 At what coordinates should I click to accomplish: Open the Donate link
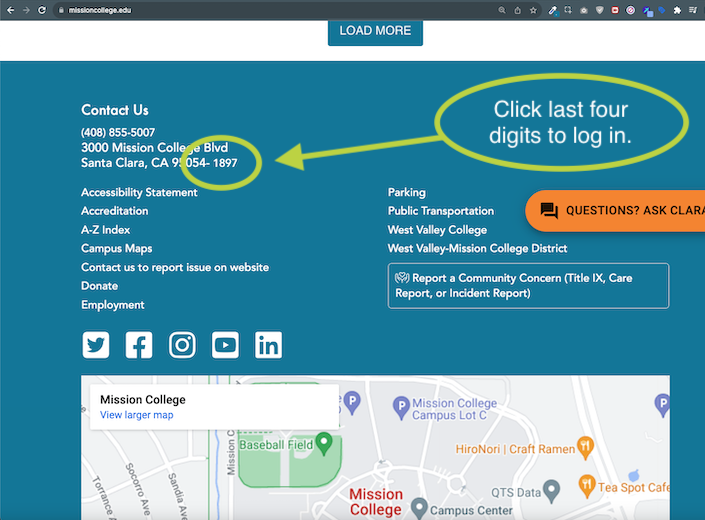pyautogui.click(x=99, y=286)
